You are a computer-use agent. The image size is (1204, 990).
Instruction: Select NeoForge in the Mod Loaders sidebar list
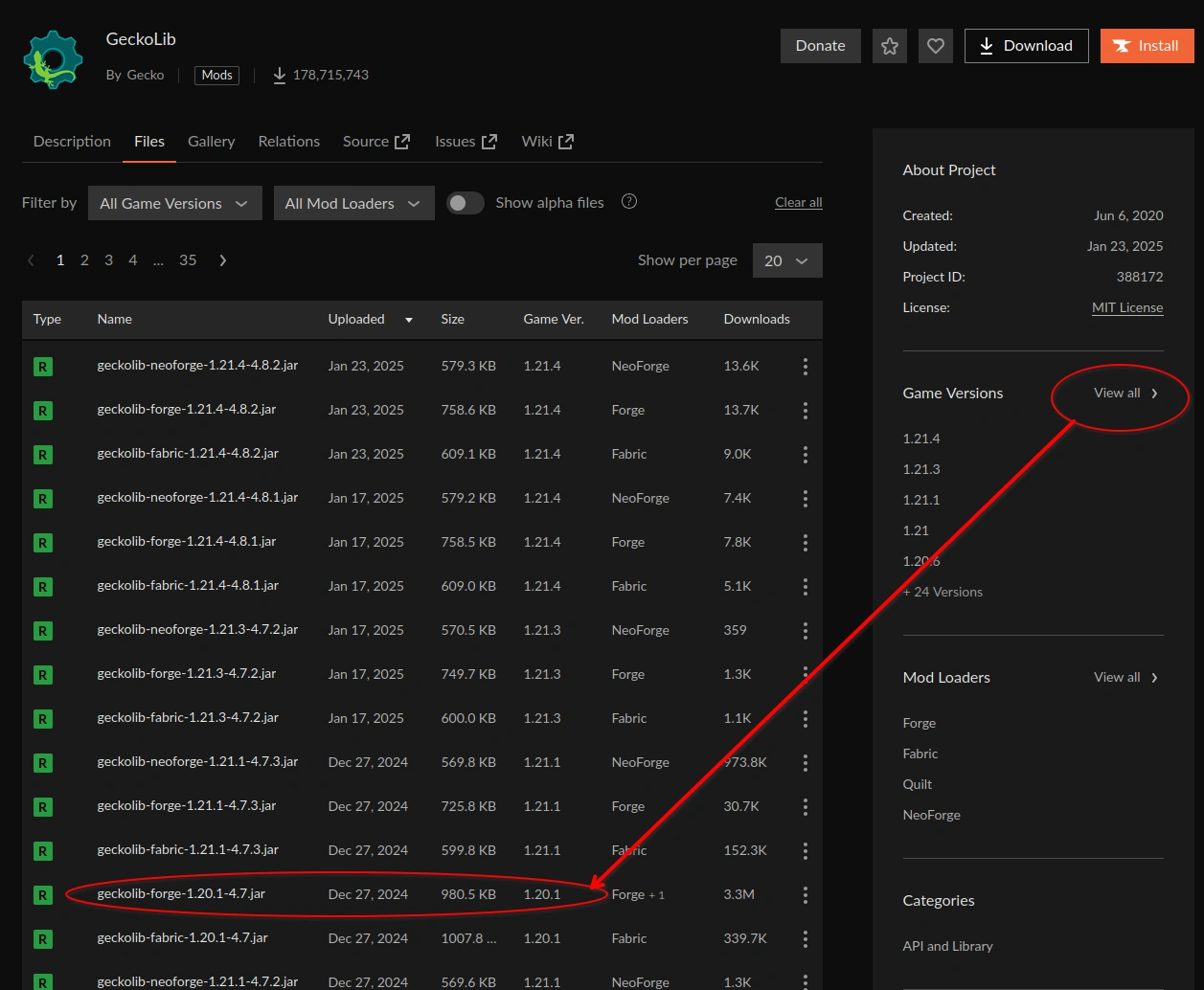click(x=931, y=815)
